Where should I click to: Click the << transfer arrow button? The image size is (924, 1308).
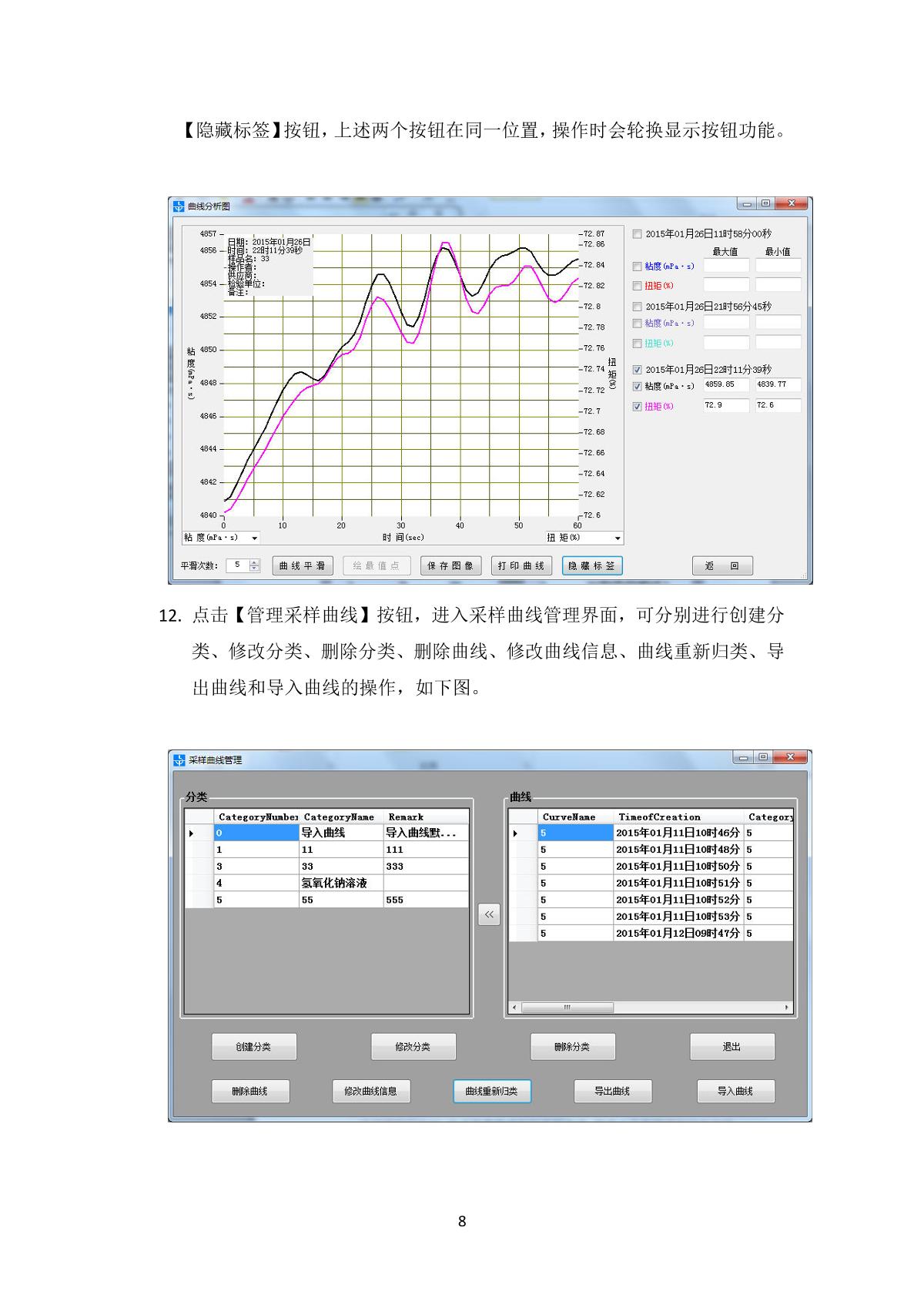coord(489,914)
